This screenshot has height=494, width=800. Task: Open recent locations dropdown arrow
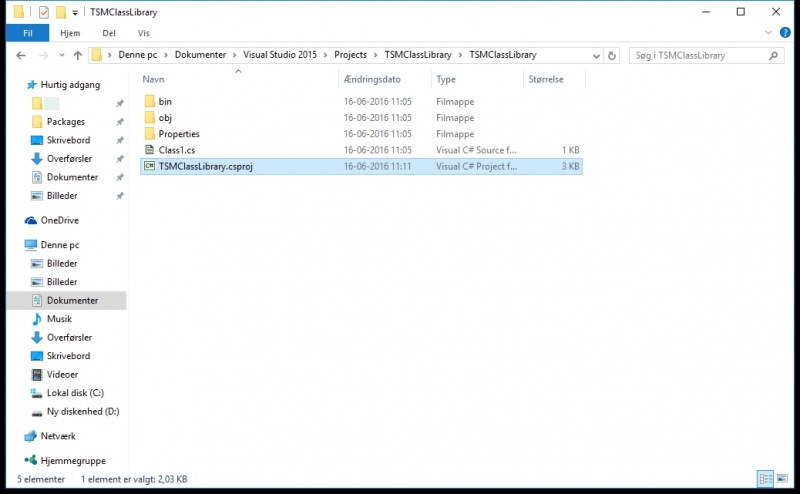62,55
